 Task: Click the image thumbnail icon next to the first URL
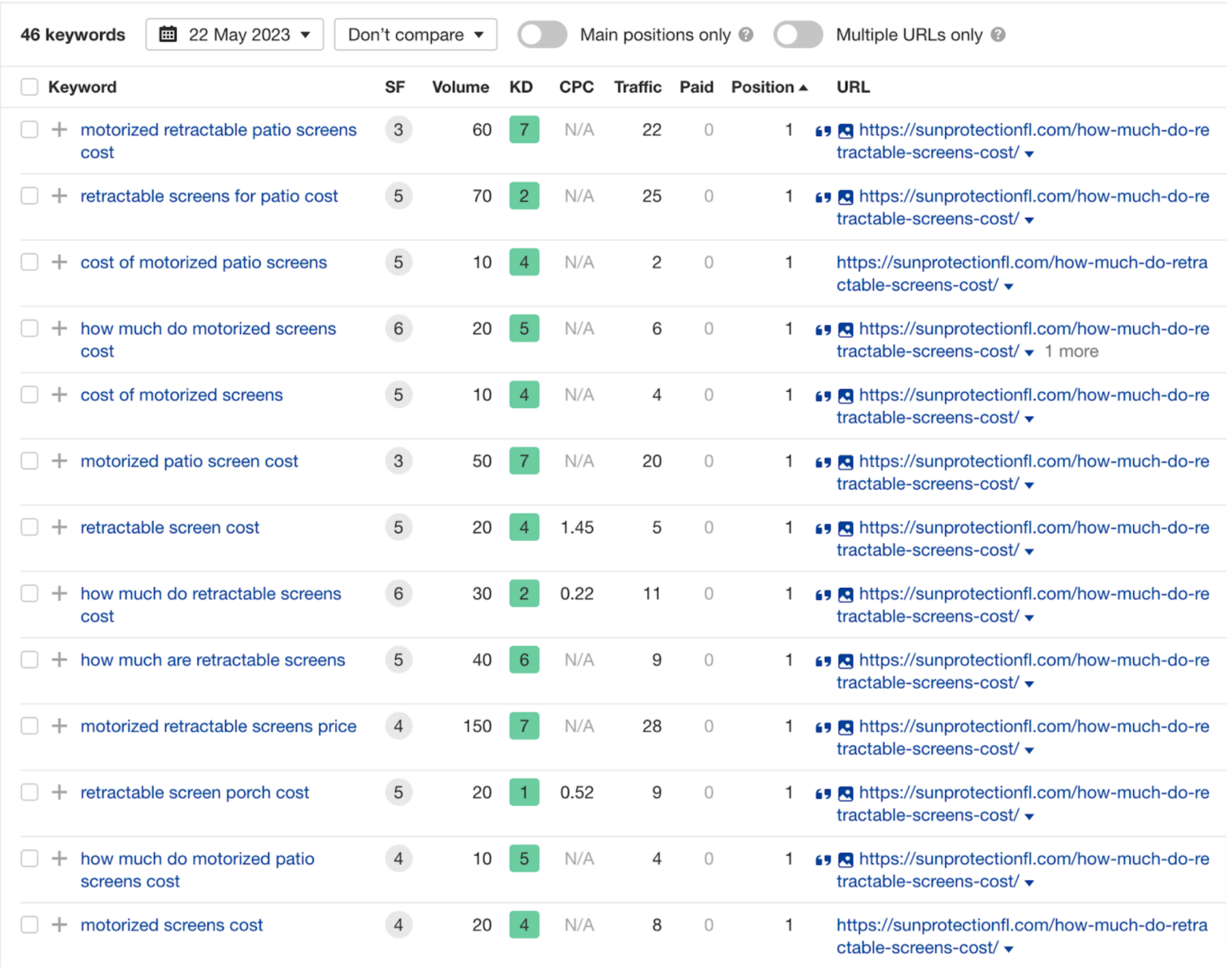pyautogui.click(x=846, y=130)
